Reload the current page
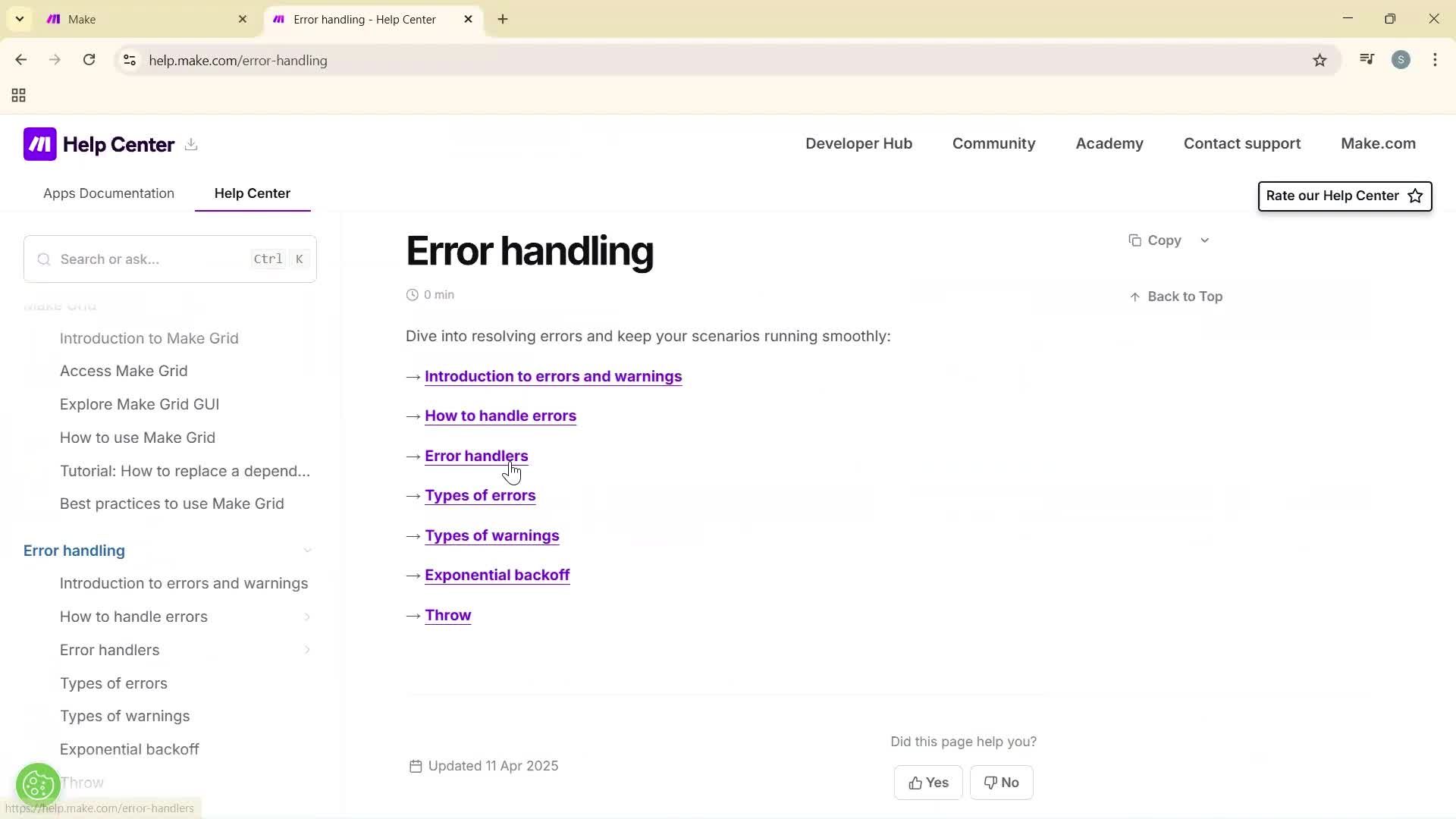1456x819 pixels. point(89,60)
